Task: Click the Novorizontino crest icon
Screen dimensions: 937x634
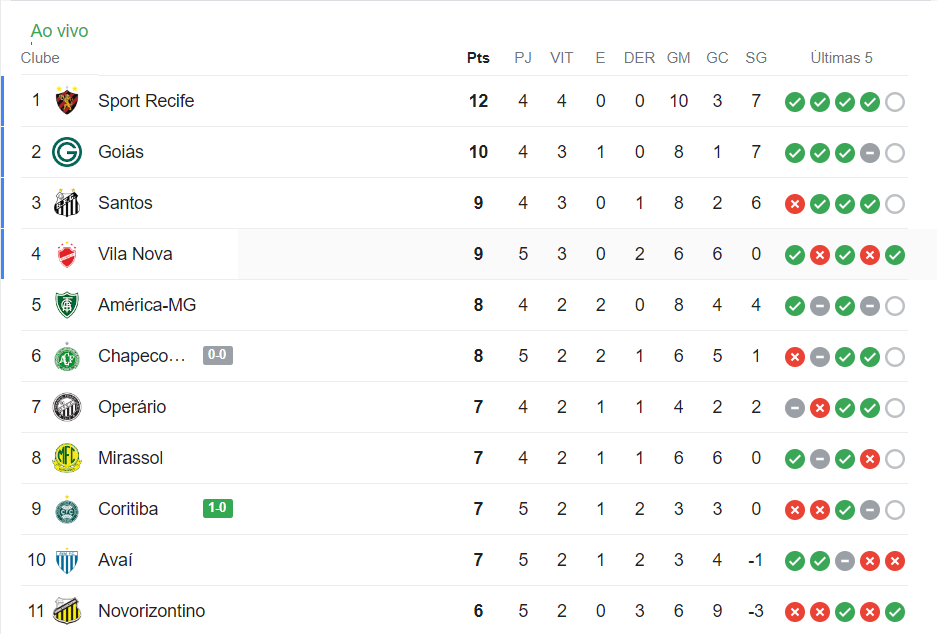Action: [x=67, y=611]
